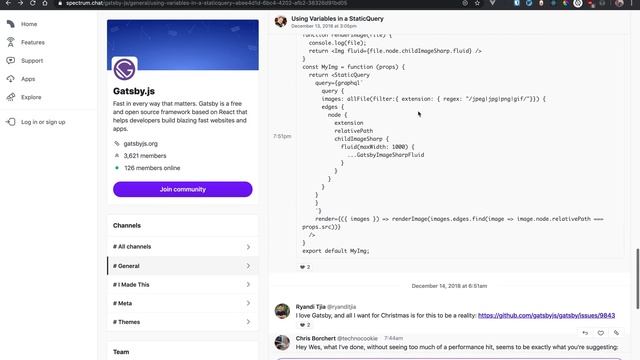Viewport: 640px width, 360px height.
Task: Copy link icon on Chris Borchert's message
Action: [616, 333]
